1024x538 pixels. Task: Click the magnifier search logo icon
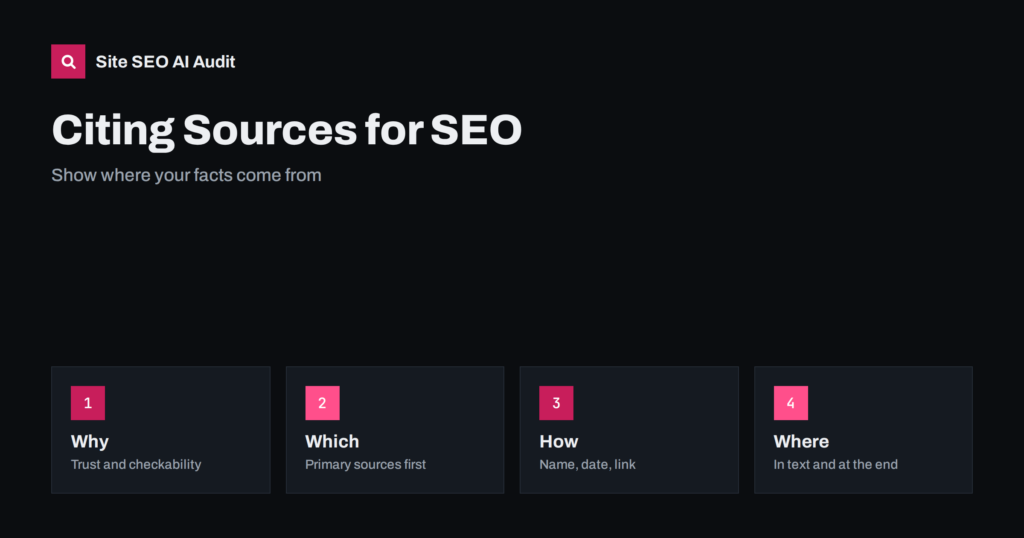coord(68,61)
